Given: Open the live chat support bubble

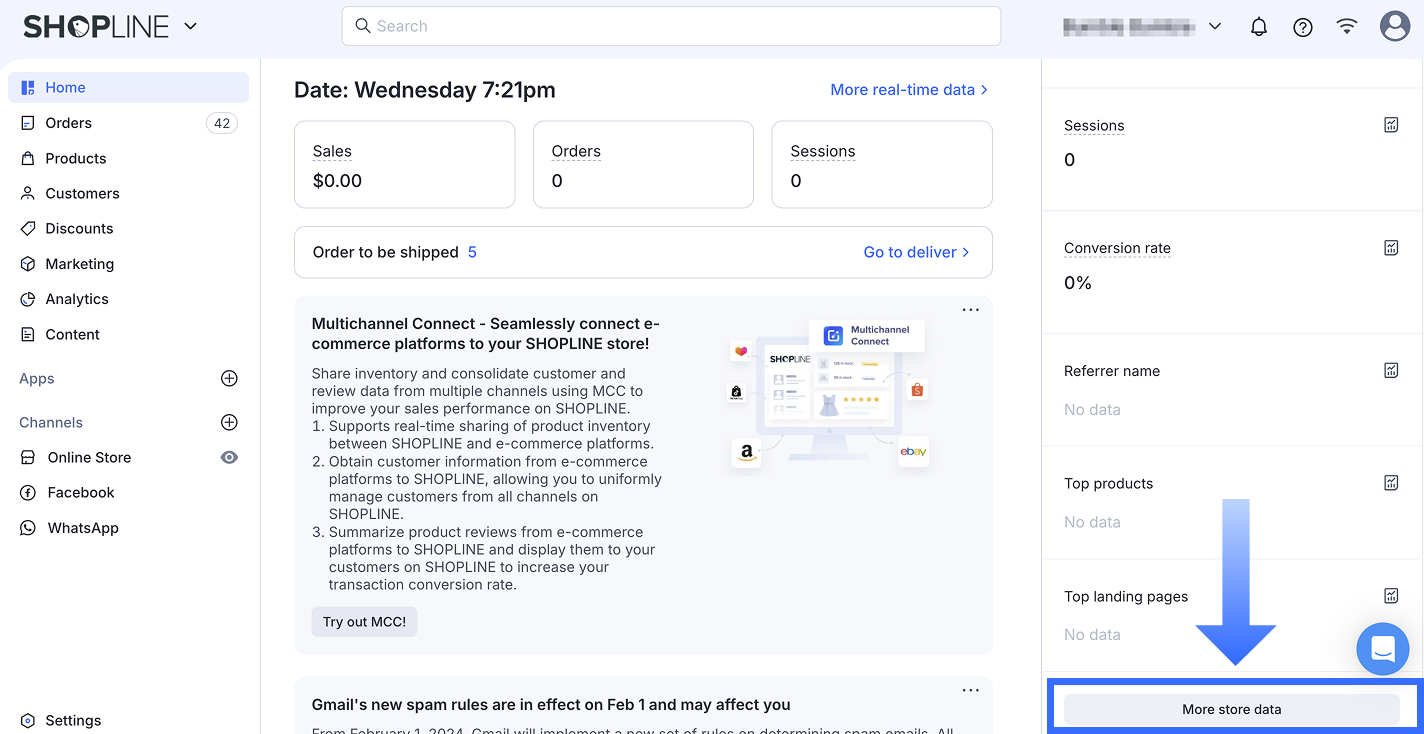Looking at the screenshot, I should pyautogui.click(x=1382, y=648).
